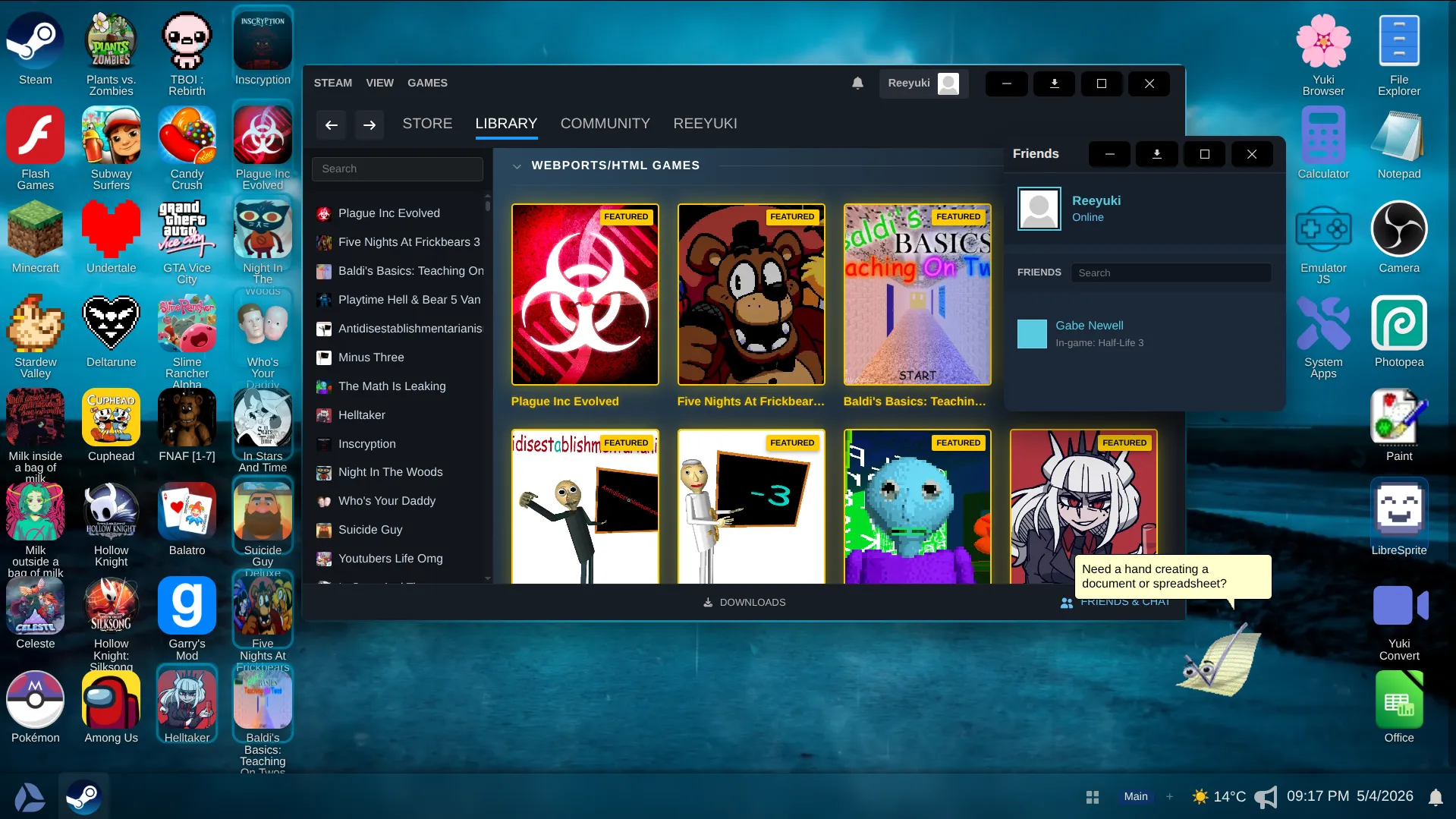Add workspace with plus button
The height and width of the screenshot is (819, 1456).
pyautogui.click(x=1169, y=797)
